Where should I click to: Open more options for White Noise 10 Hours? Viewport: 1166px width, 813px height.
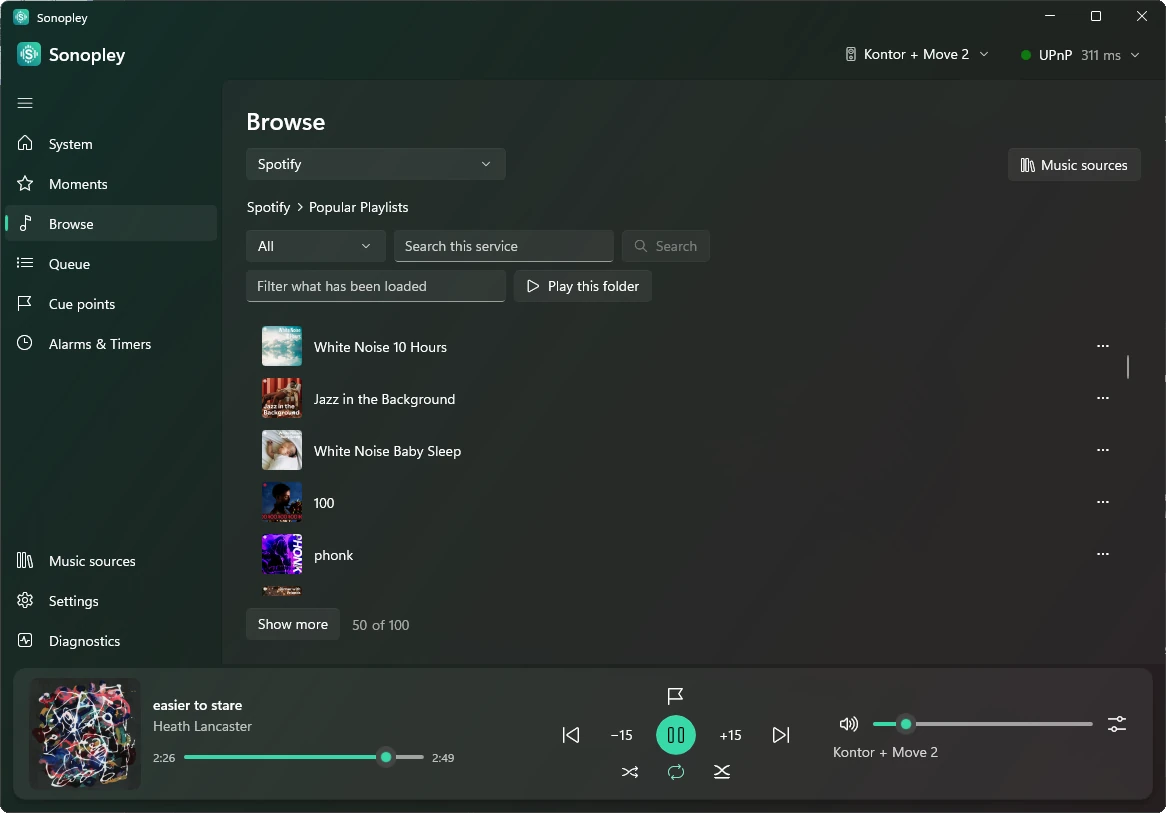click(1103, 346)
